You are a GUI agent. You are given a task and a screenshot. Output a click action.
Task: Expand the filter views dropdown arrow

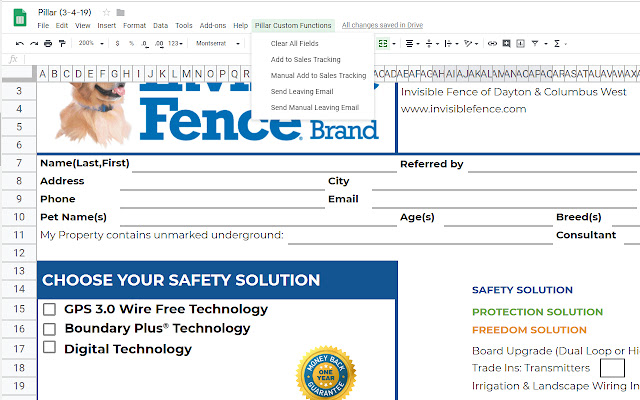(545, 44)
